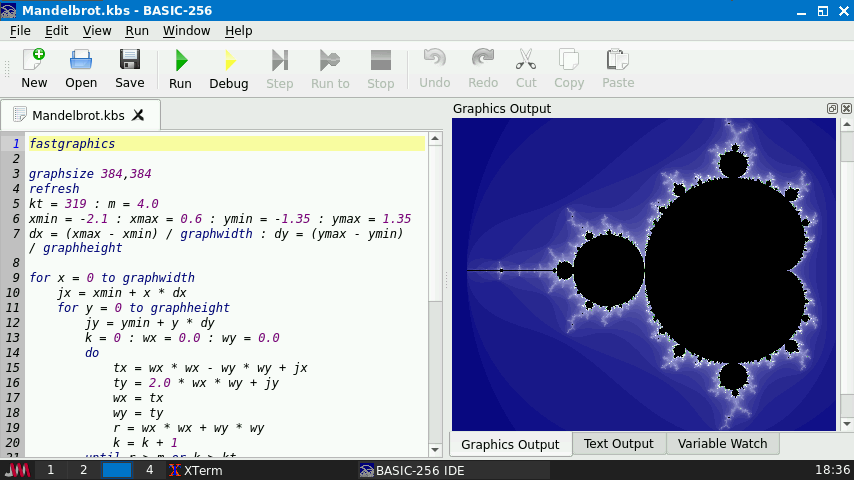Open the Run menu
The image size is (854, 480).
click(137, 31)
